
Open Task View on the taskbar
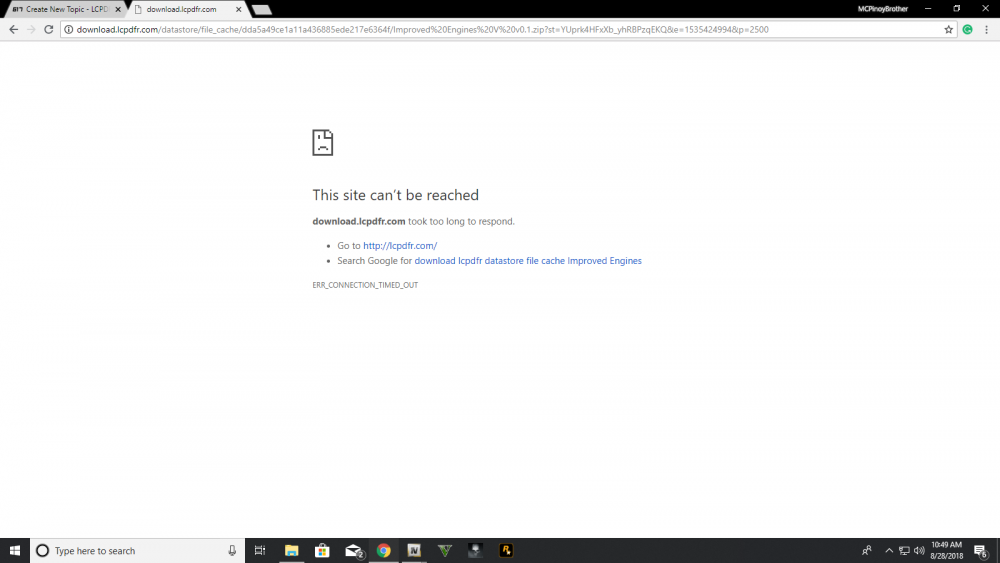tap(260, 550)
